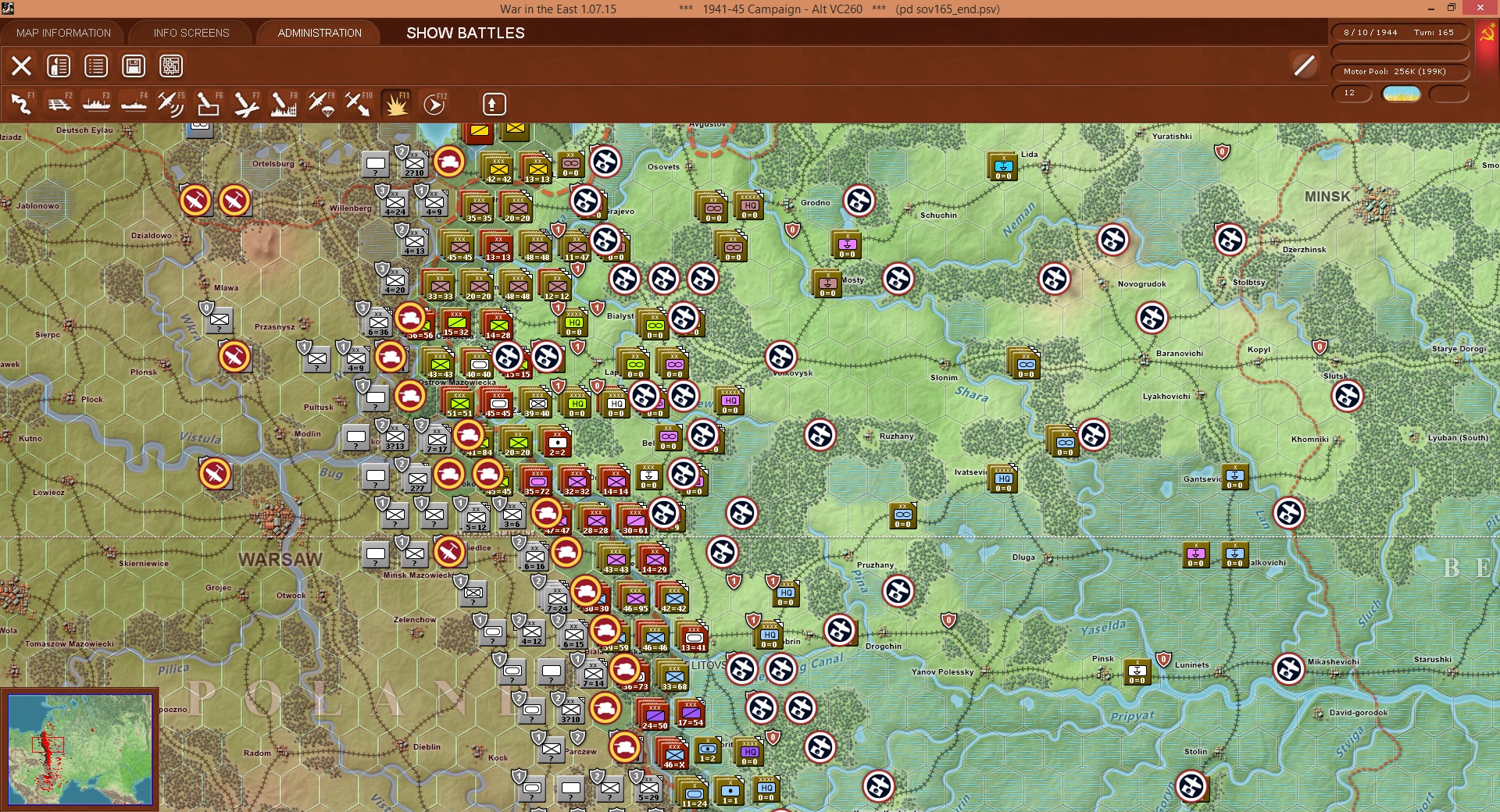Open the commander's report icon
1500x812 pixels.
click(59, 66)
